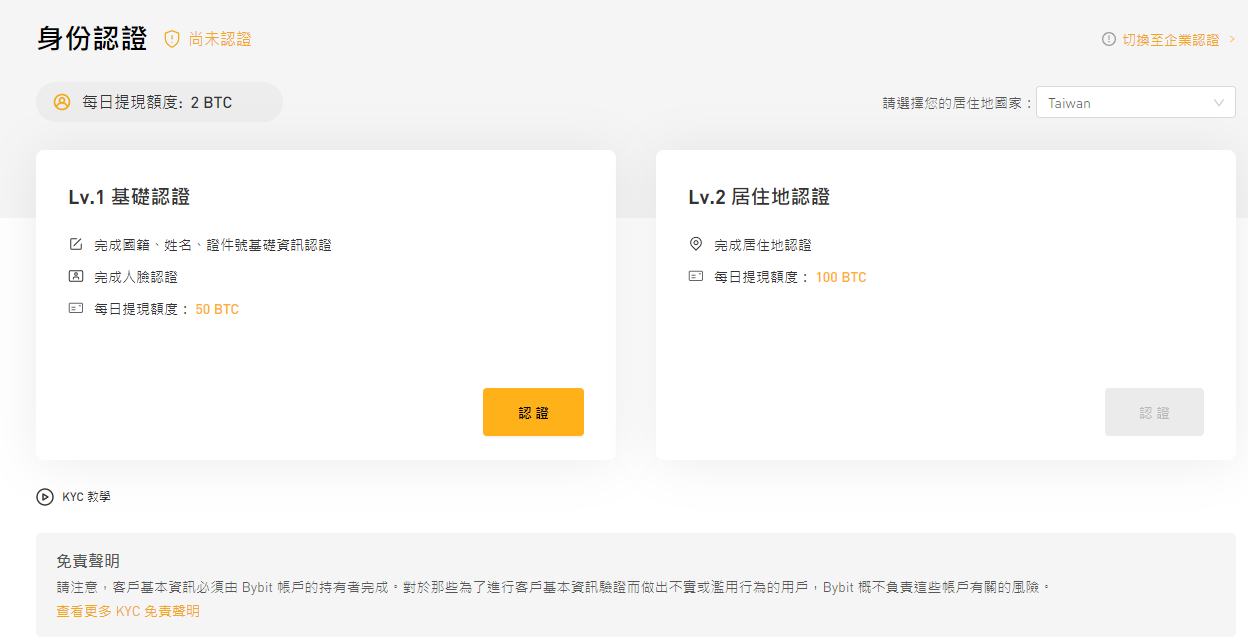Expand the chevron after 切換至企業認證
This screenshot has width=1248, height=642.
click(1234, 39)
